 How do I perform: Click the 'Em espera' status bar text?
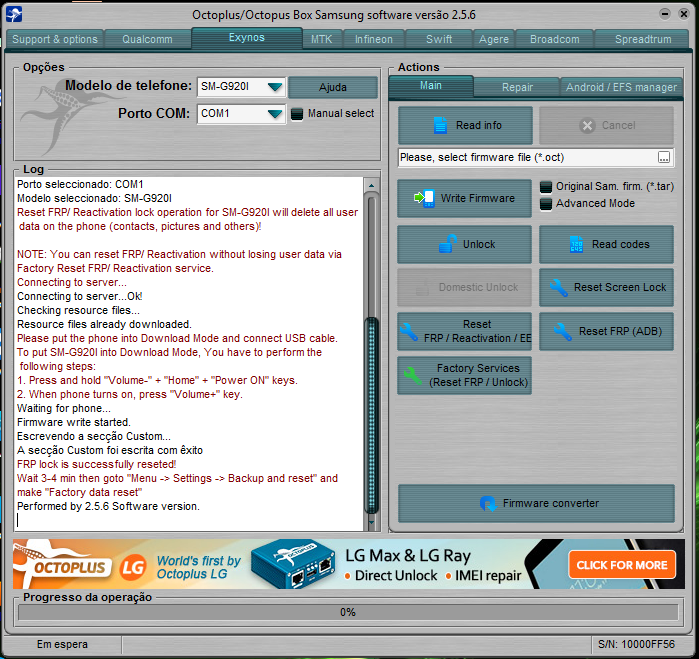(x=62, y=644)
